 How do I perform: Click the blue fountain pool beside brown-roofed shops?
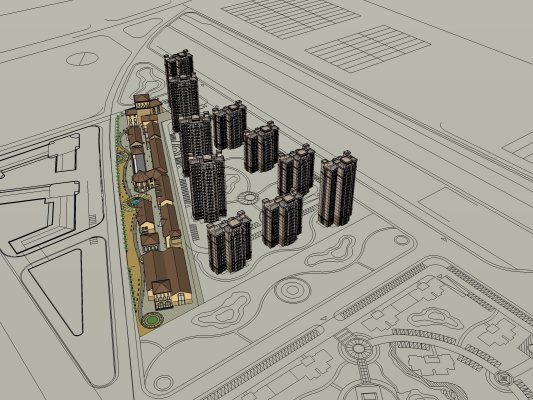(x=135, y=203)
